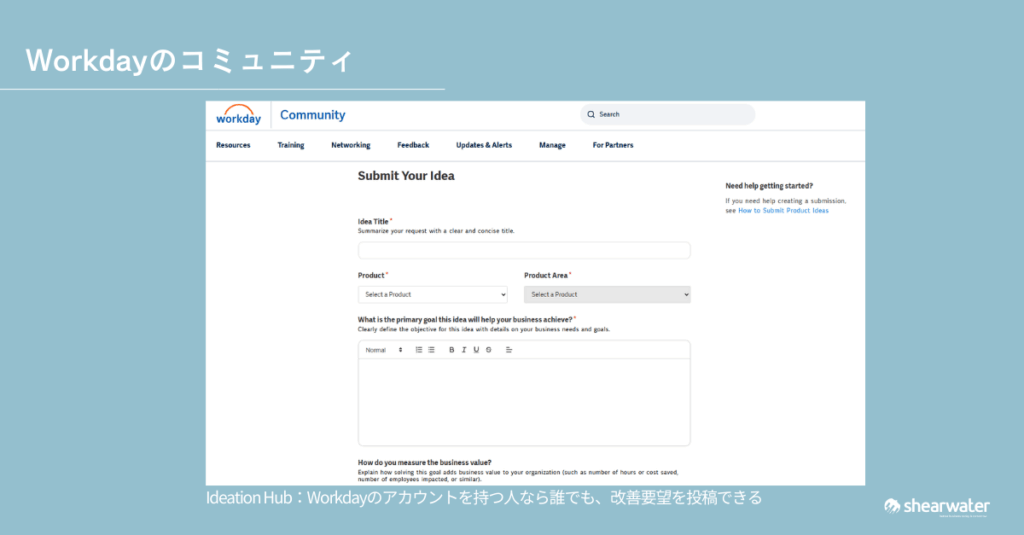Click into the Idea Title field
Viewport: 1024px width, 535px height.
[524, 250]
